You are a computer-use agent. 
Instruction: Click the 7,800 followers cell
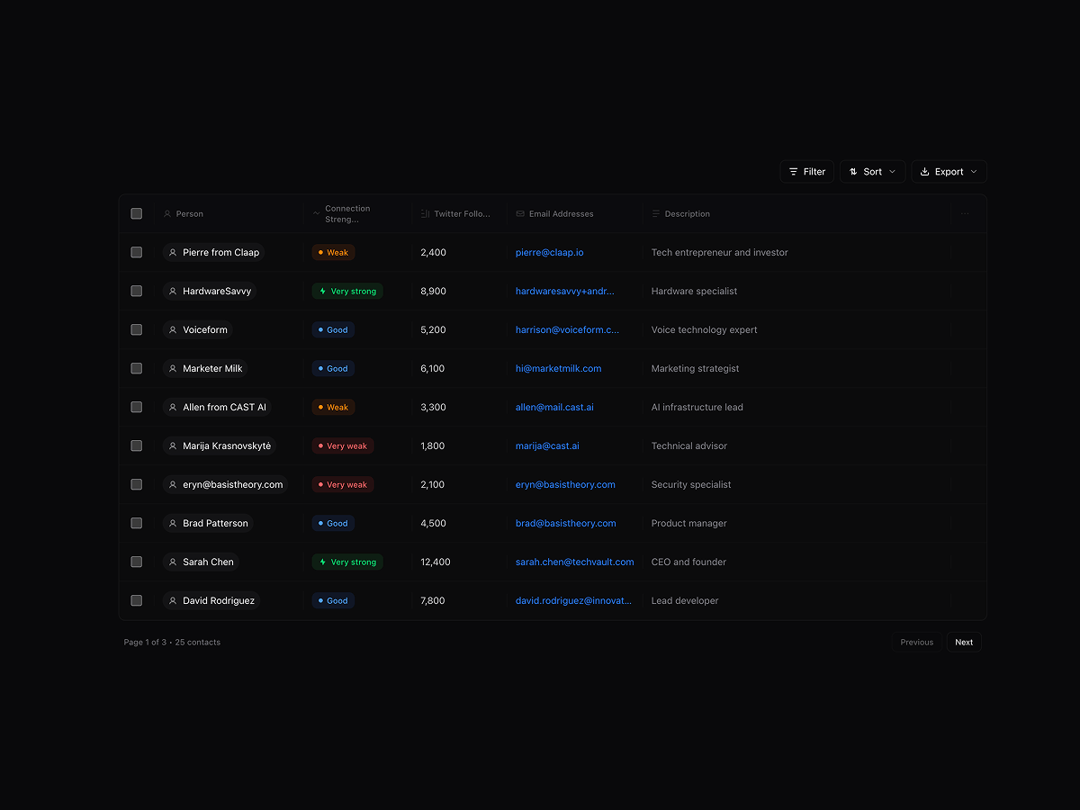433,601
